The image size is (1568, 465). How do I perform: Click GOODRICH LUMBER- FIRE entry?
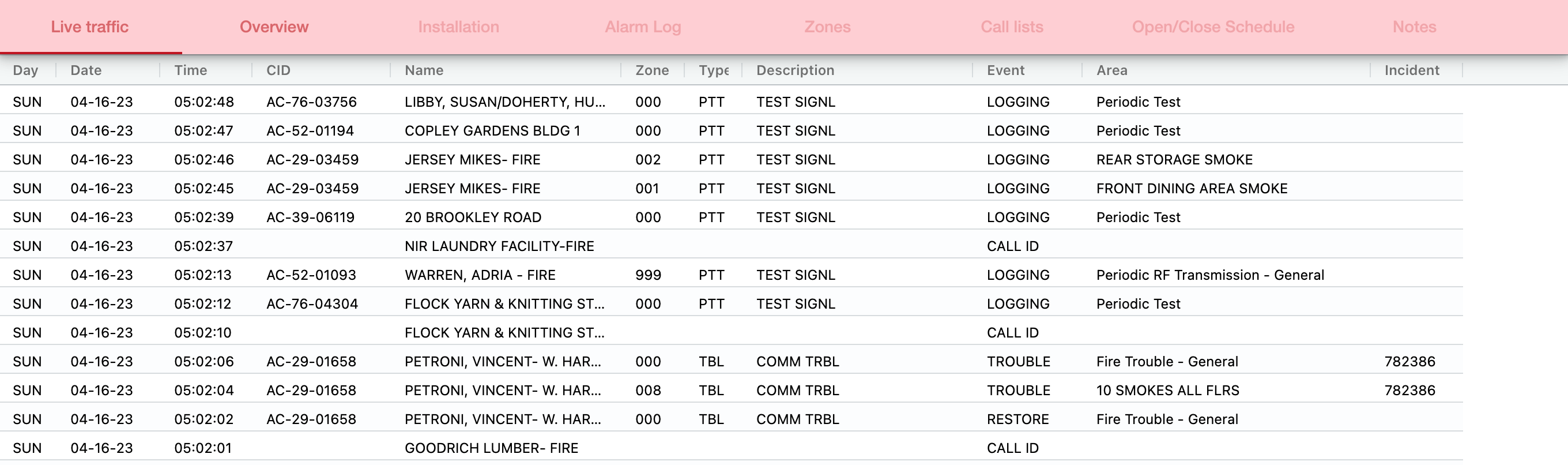point(491,448)
